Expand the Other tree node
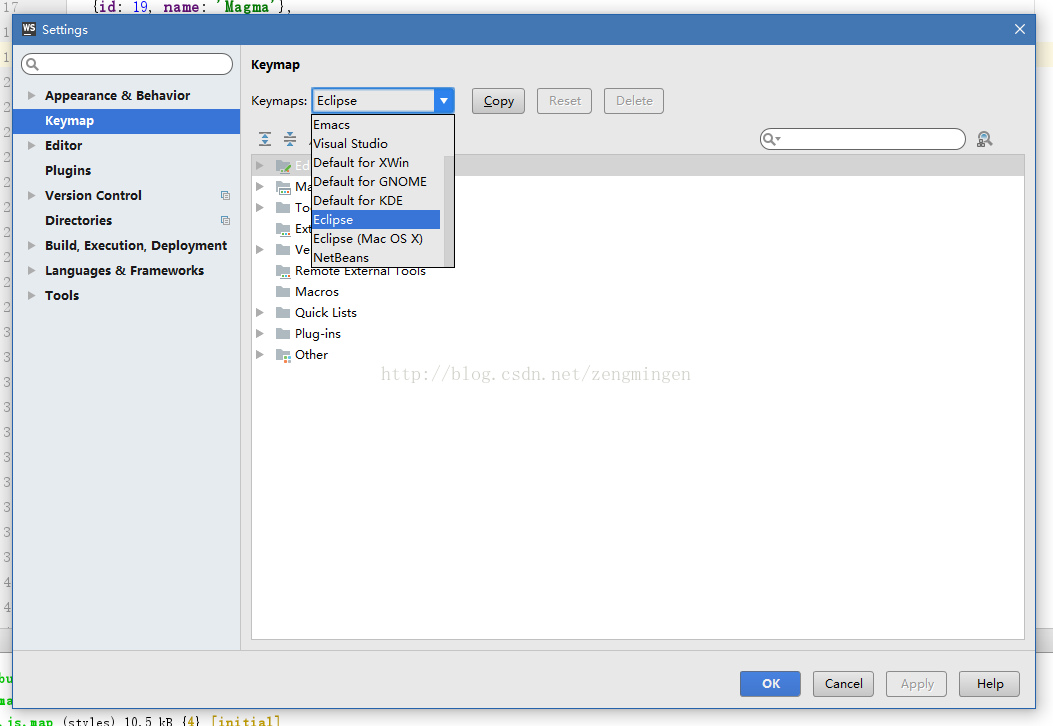1053x726 pixels. (x=260, y=355)
